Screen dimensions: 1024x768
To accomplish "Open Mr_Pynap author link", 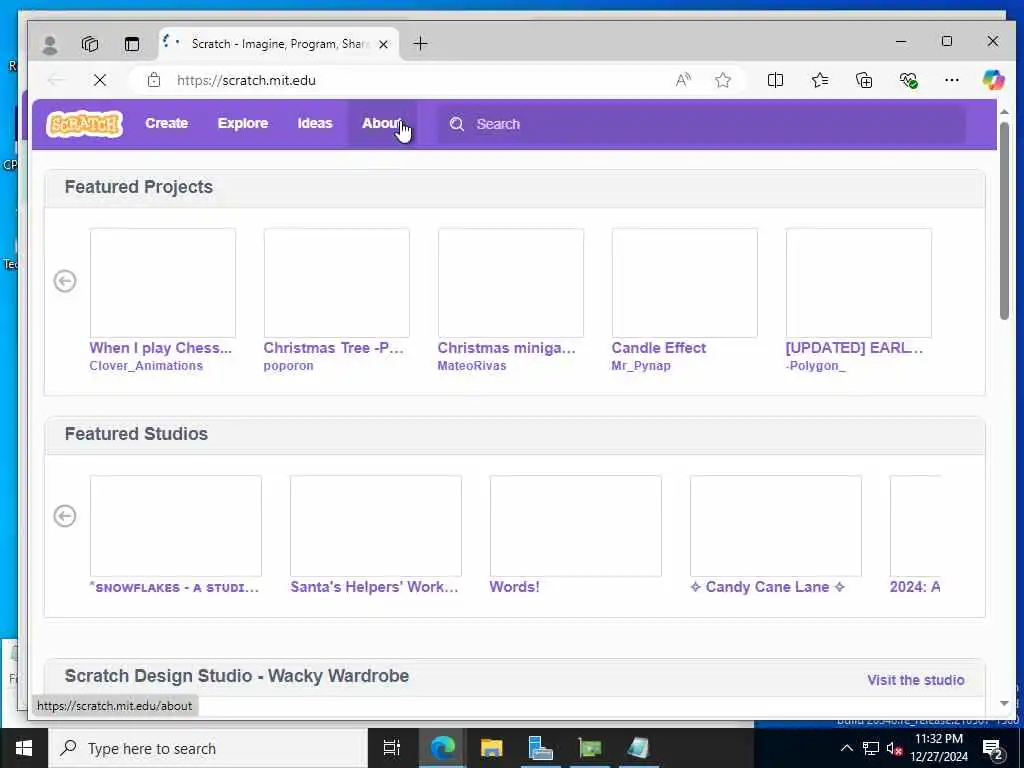I will [641, 366].
